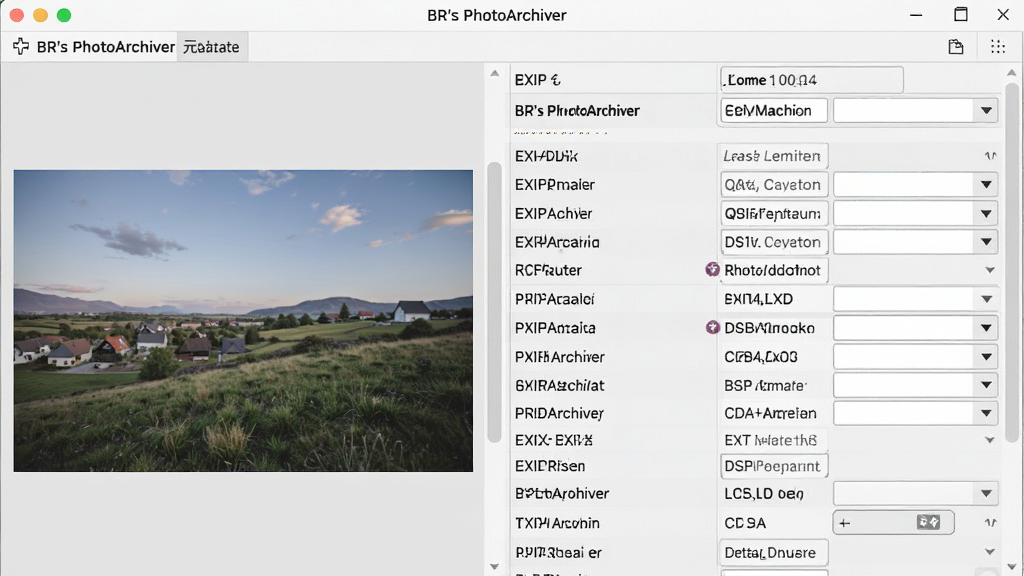1024x576 pixels.
Task: Click the DSBWlnooko value text
Action: coord(769,328)
